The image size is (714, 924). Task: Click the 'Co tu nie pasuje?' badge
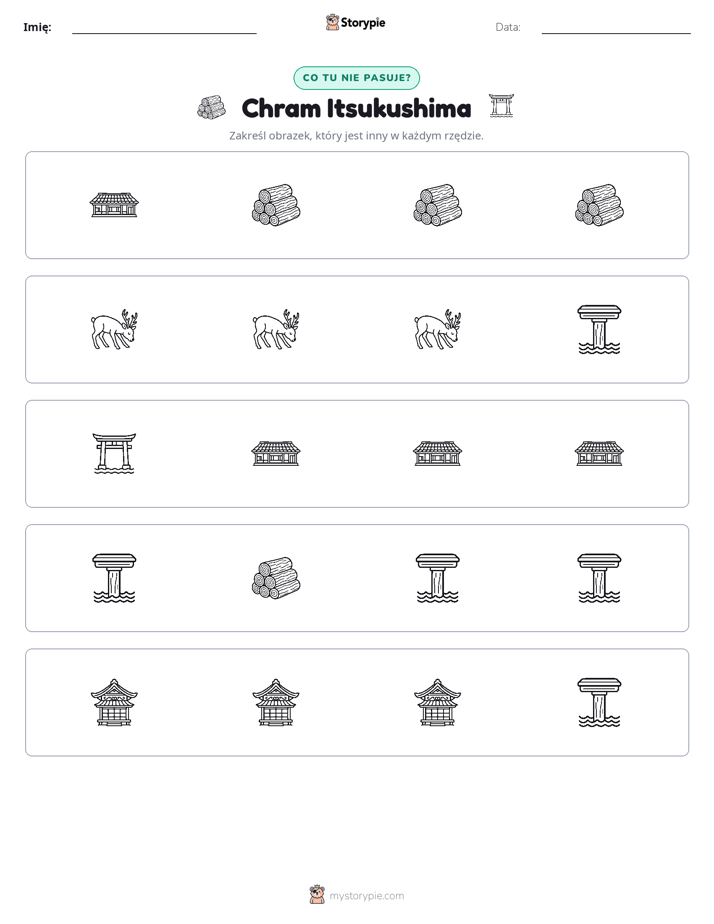[x=356, y=78]
